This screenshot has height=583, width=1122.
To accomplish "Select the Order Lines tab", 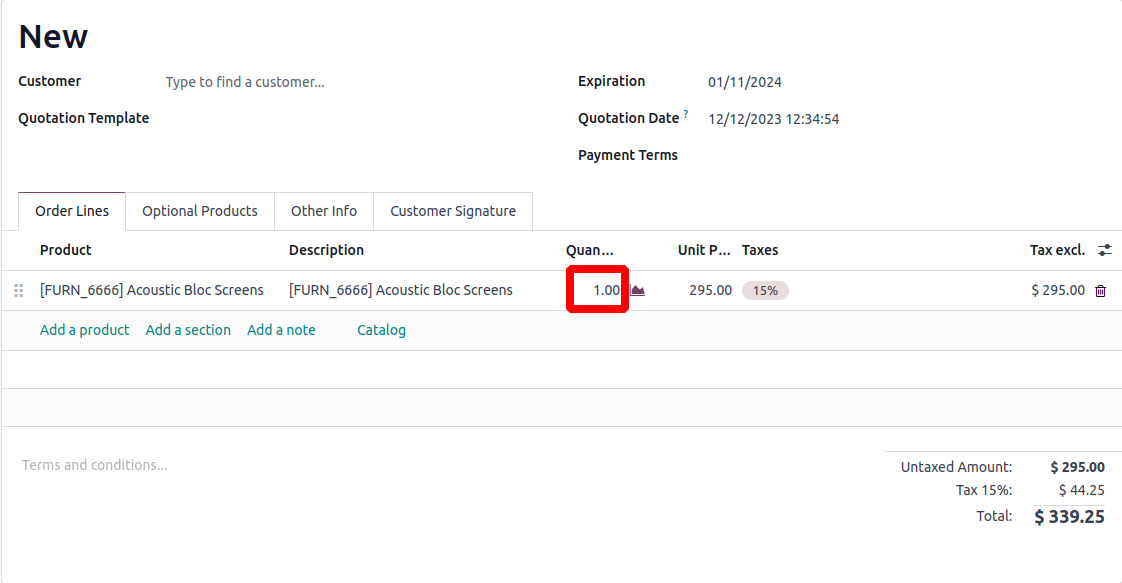I will point(72,211).
